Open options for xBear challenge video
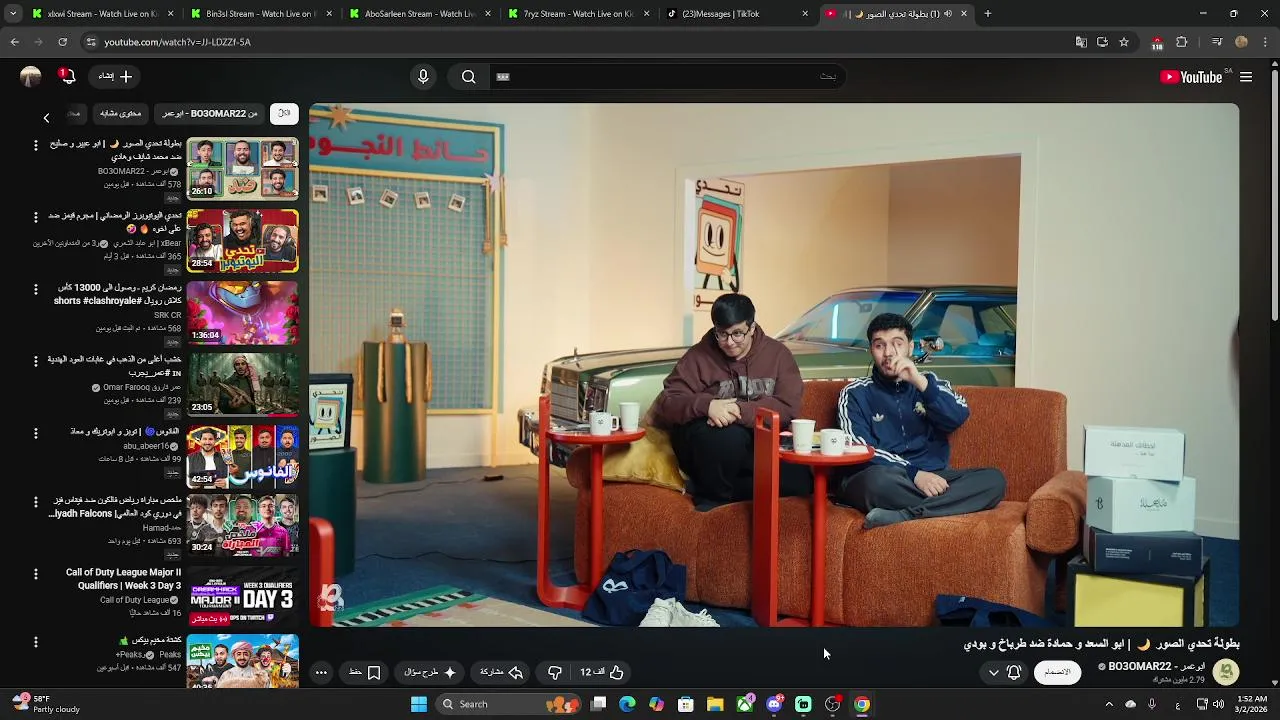 tap(36, 217)
